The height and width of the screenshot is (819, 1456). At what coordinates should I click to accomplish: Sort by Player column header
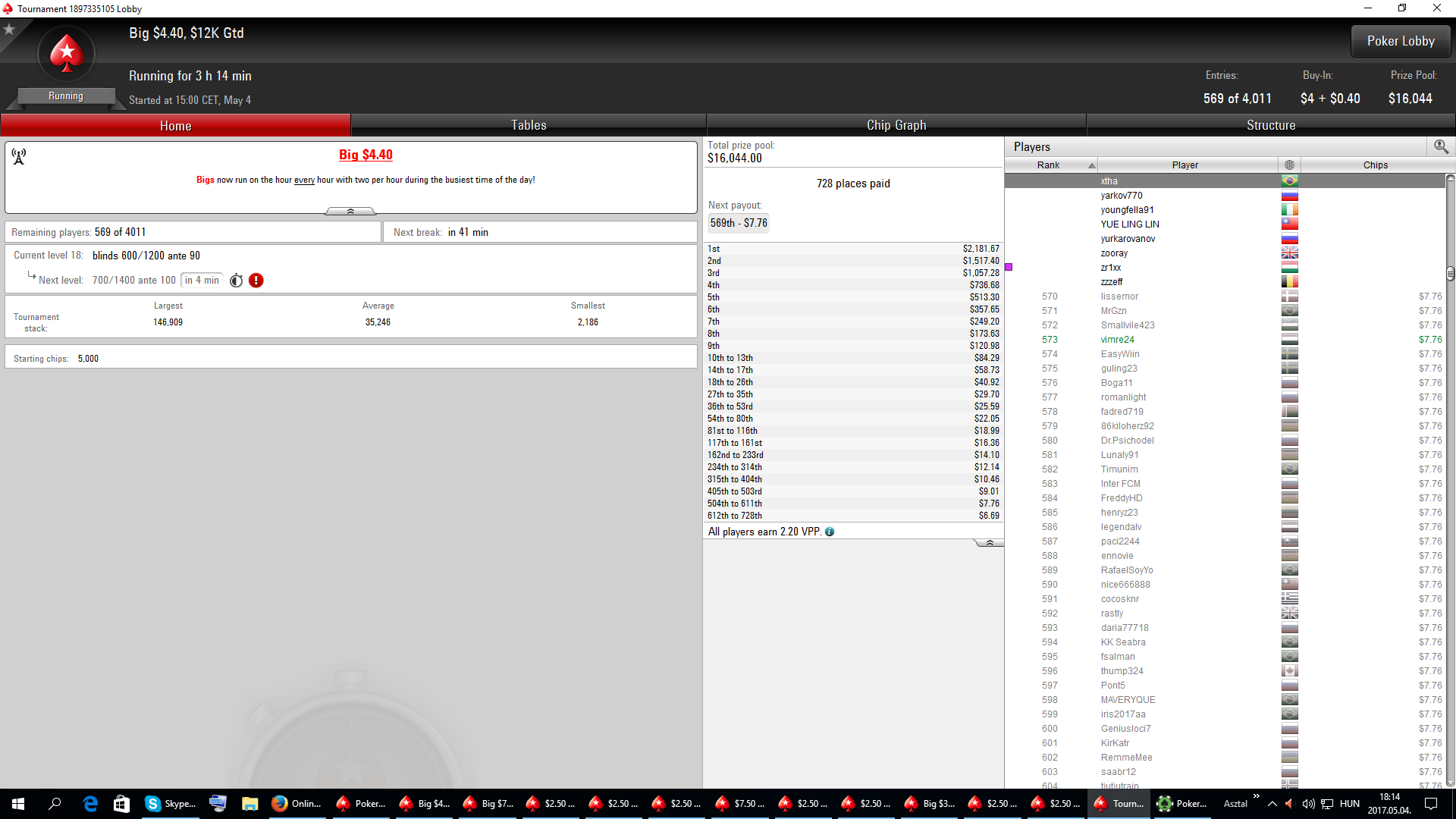(1188, 165)
